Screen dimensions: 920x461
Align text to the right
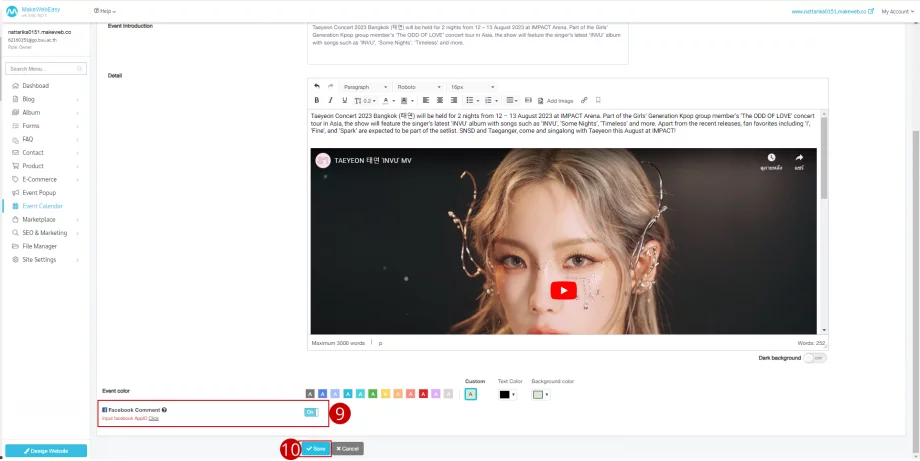click(454, 100)
